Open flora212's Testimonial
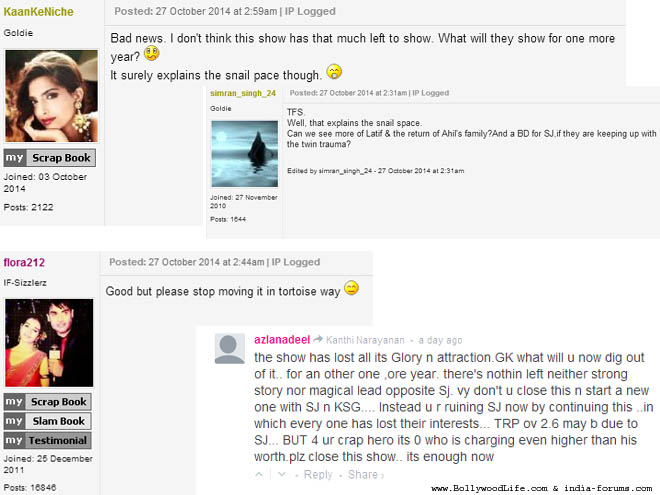The width and height of the screenshot is (660, 495). (48, 440)
